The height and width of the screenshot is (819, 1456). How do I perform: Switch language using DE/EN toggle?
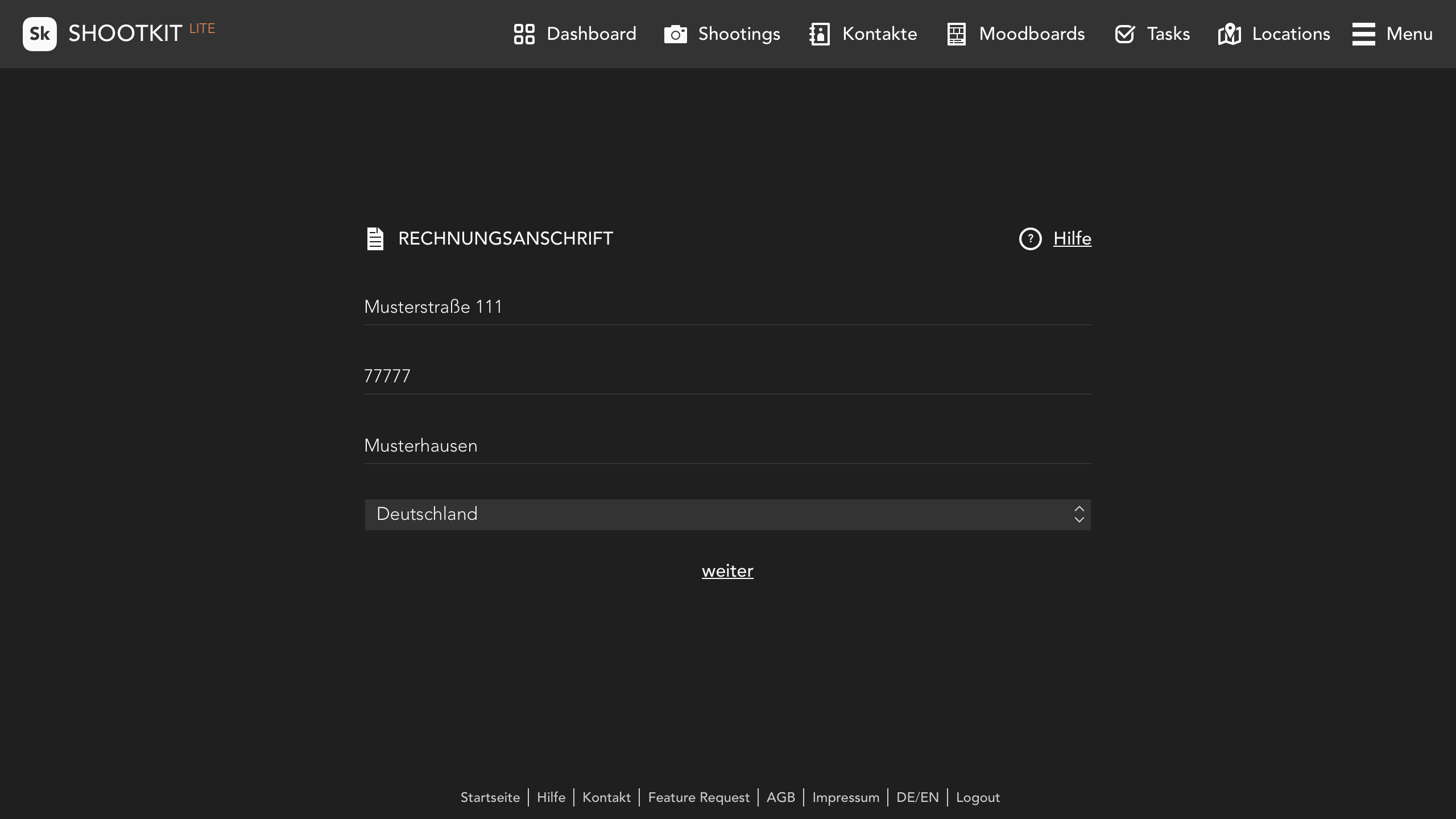point(917,797)
